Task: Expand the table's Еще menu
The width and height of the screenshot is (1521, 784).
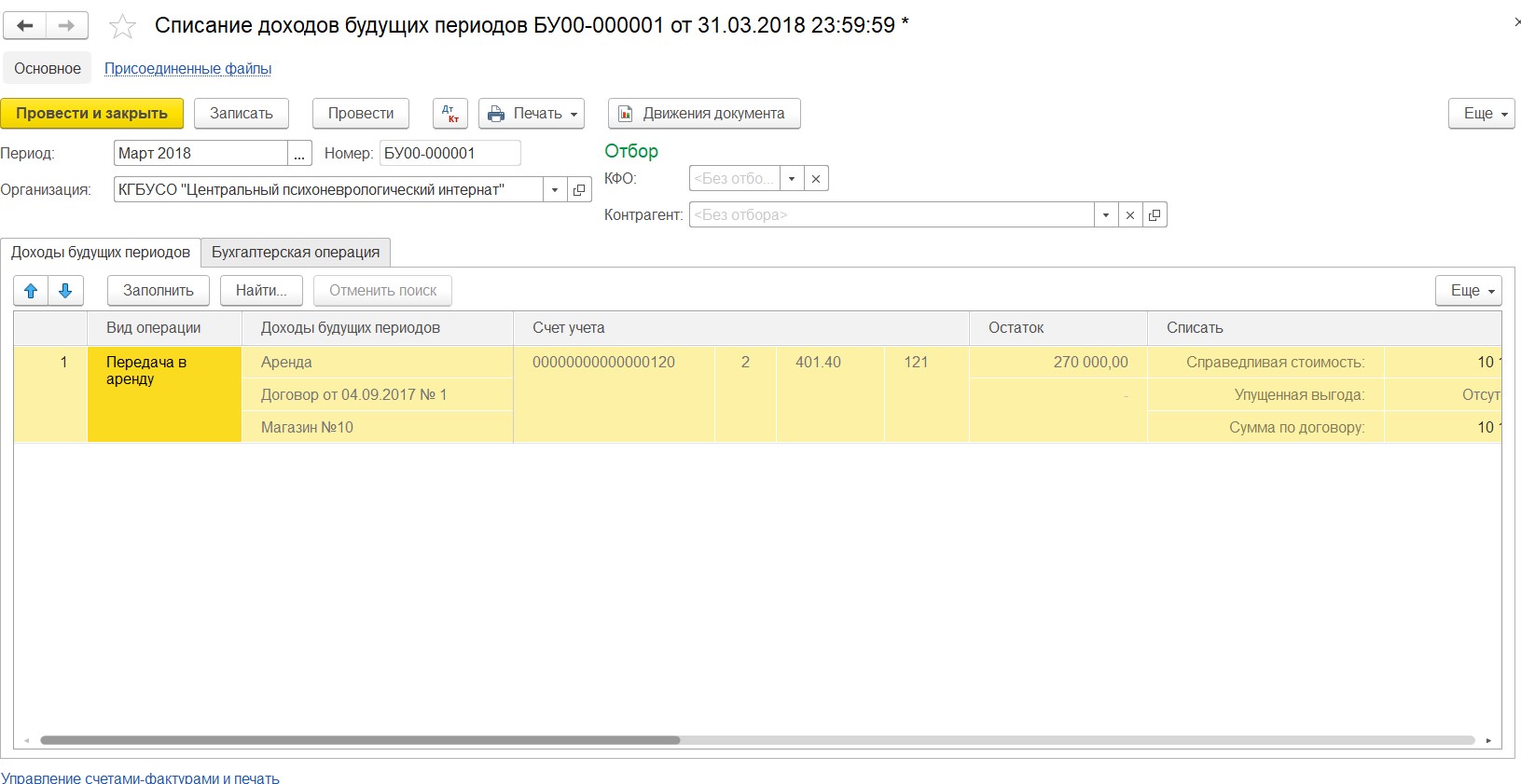Action: [x=1468, y=291]
